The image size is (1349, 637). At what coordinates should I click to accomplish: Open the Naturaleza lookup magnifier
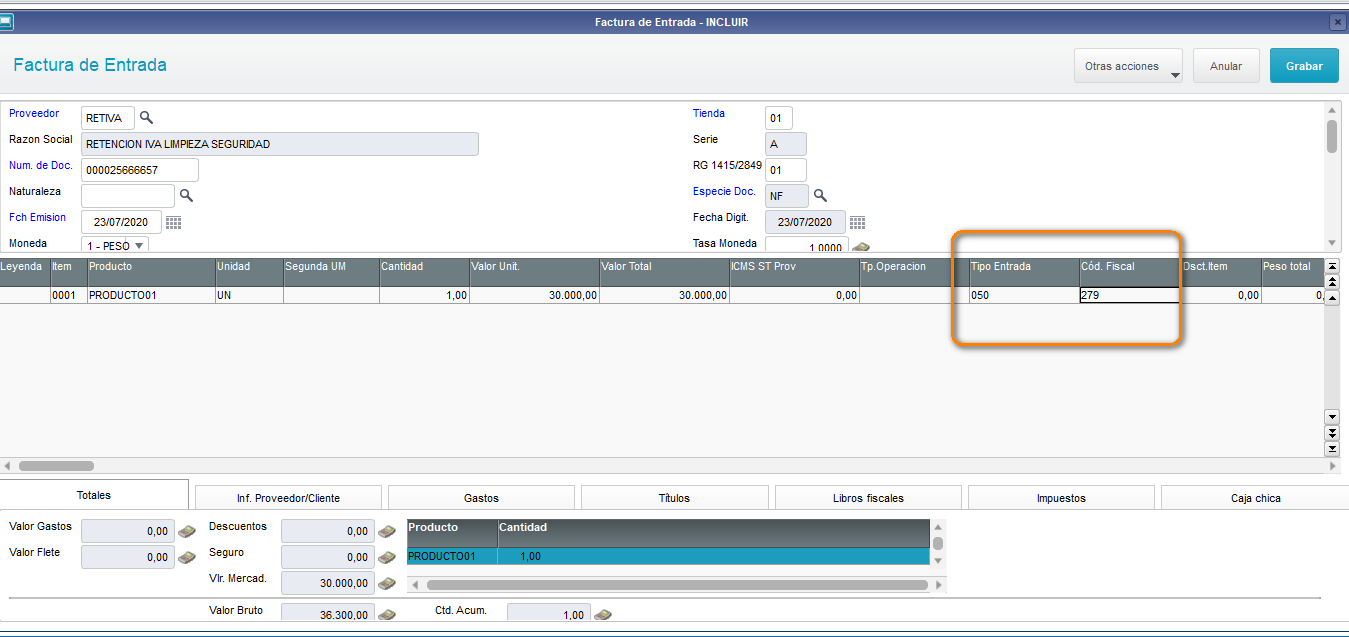[x=186, y=196]
